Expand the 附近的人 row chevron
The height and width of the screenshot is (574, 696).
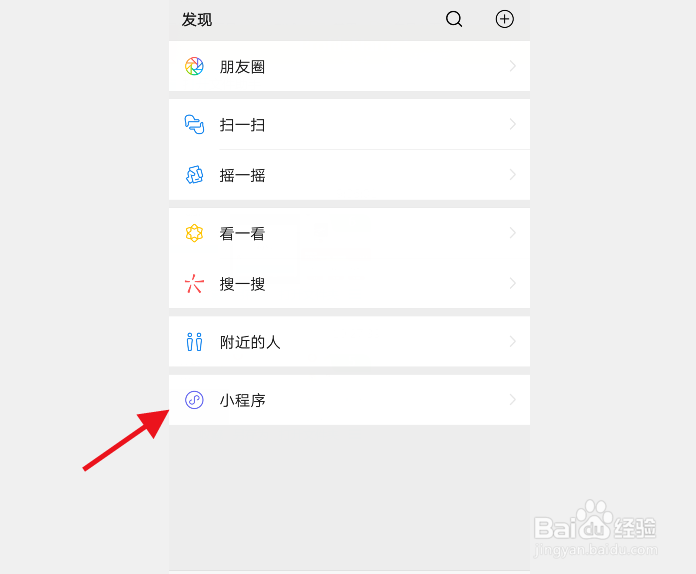tap(513, 342)
